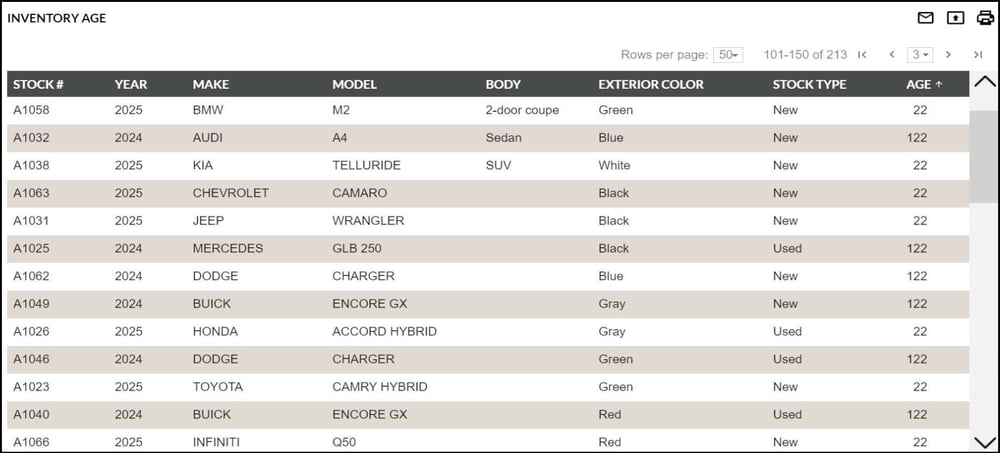Go to first page of results

pos(862,55)
